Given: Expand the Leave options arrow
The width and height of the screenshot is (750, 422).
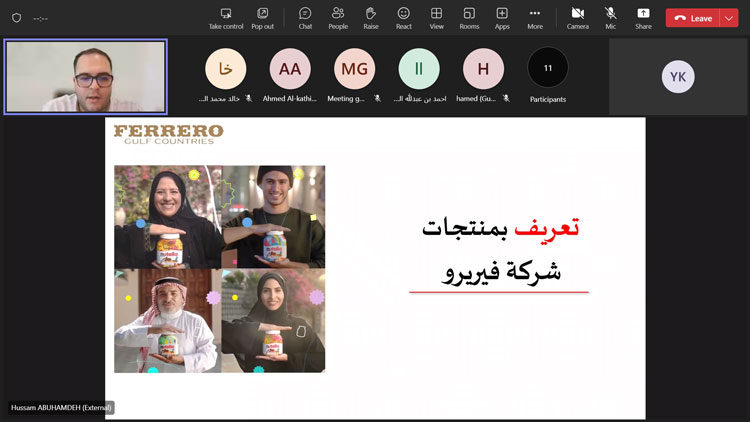Looking at the screenshot, I should [729, 18].
